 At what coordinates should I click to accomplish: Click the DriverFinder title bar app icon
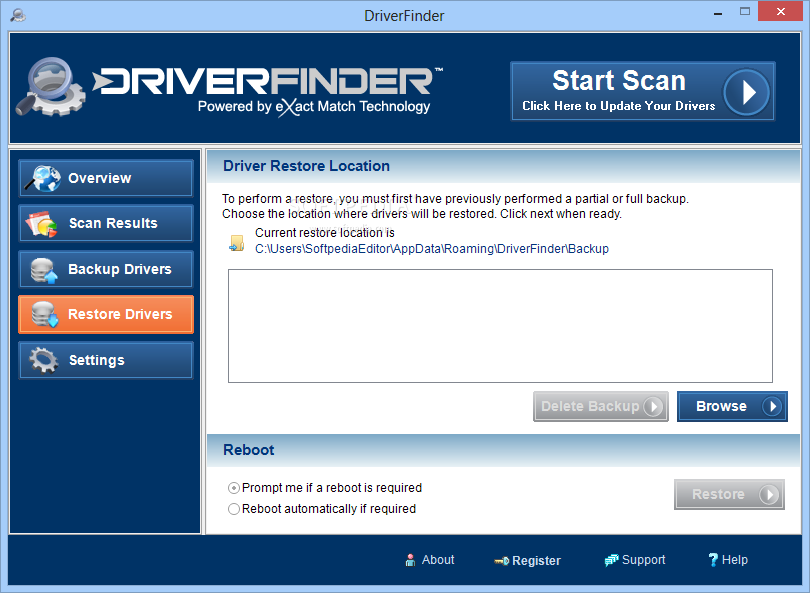coord(19,15)
